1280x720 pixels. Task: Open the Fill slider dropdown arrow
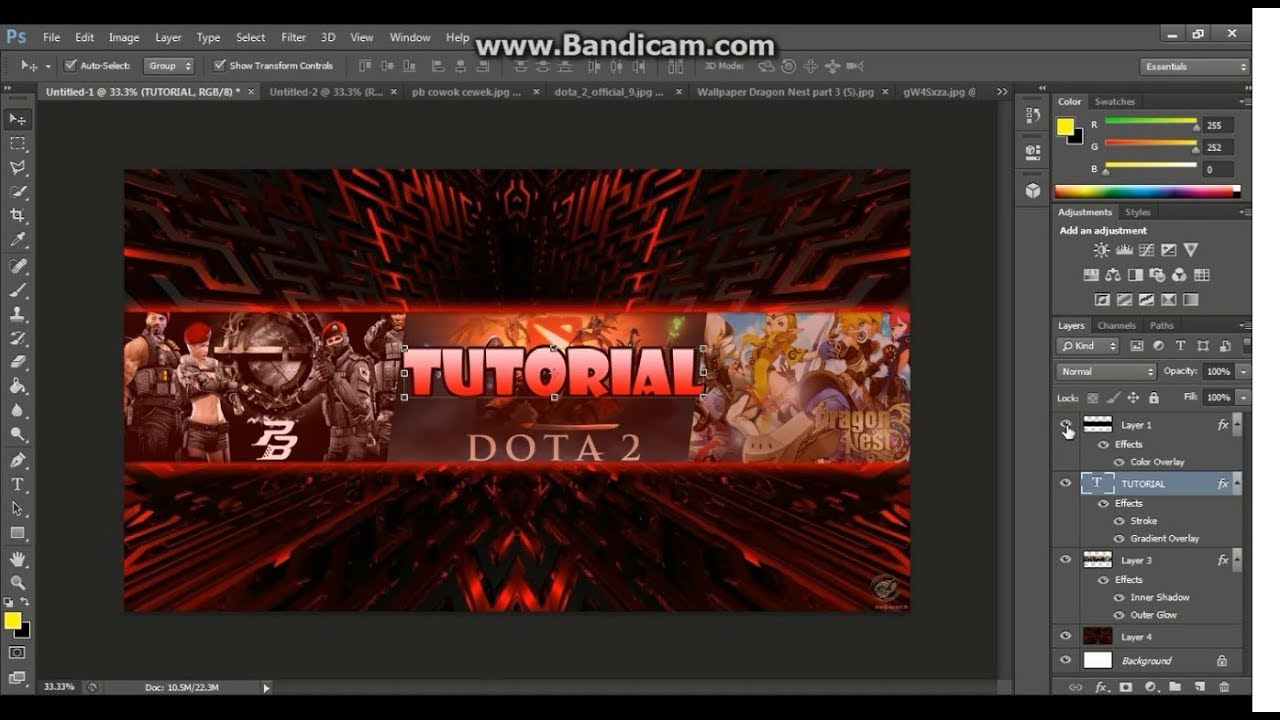pos(1243,397)
